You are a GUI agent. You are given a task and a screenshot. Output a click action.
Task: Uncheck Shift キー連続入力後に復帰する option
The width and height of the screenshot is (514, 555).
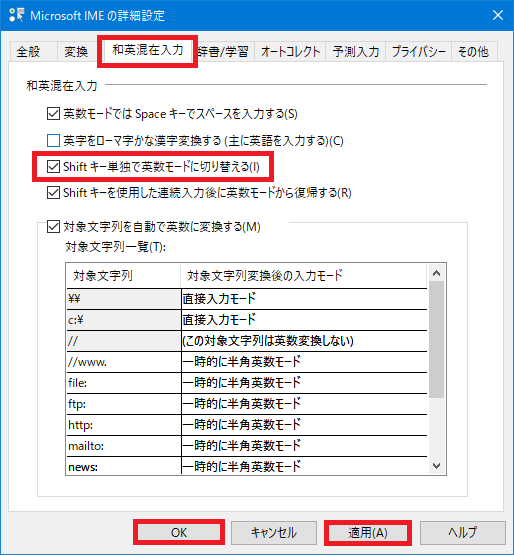(53, 193)
